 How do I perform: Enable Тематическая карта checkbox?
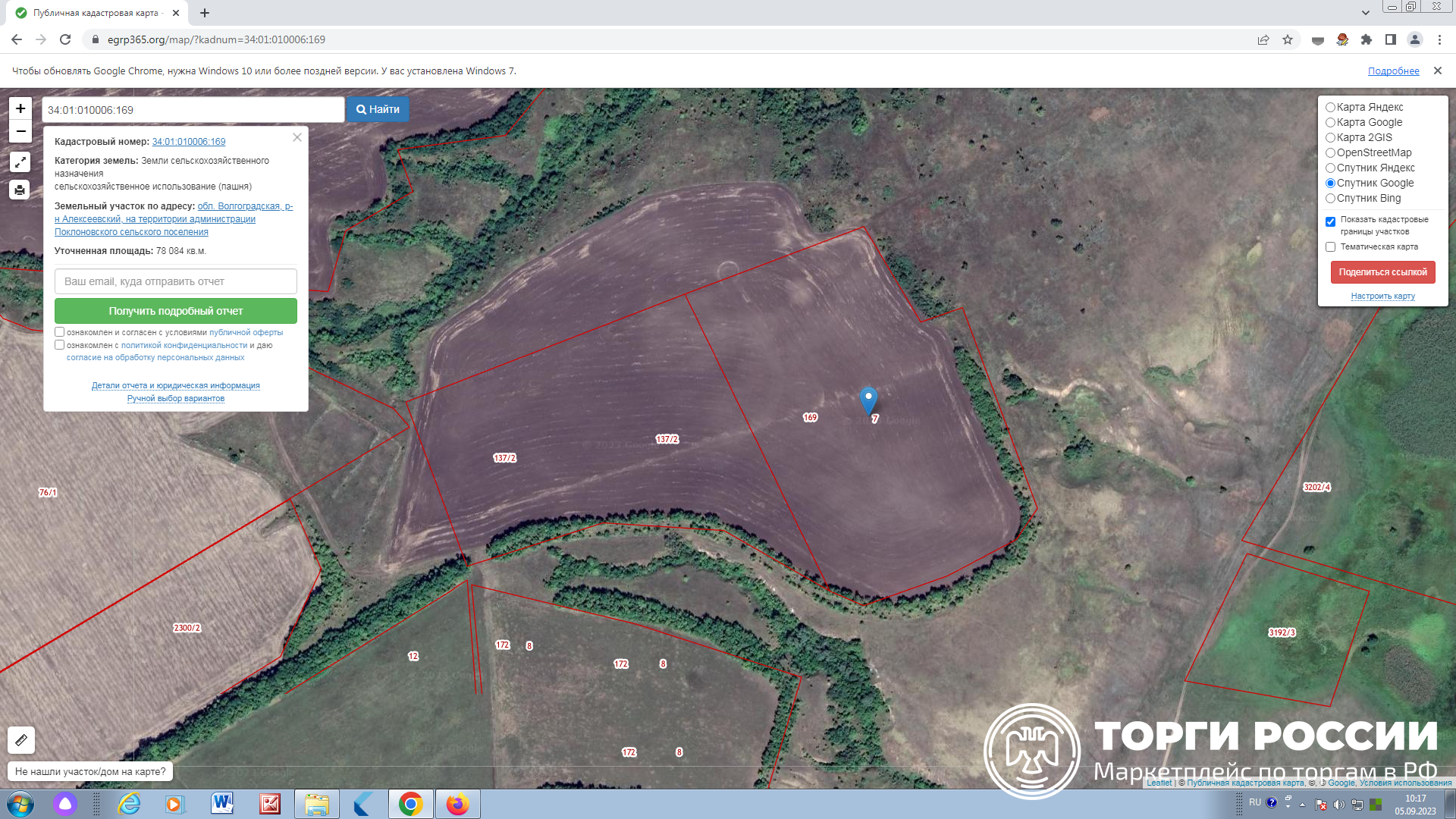pyautogui.click(x=1330, y=247)
